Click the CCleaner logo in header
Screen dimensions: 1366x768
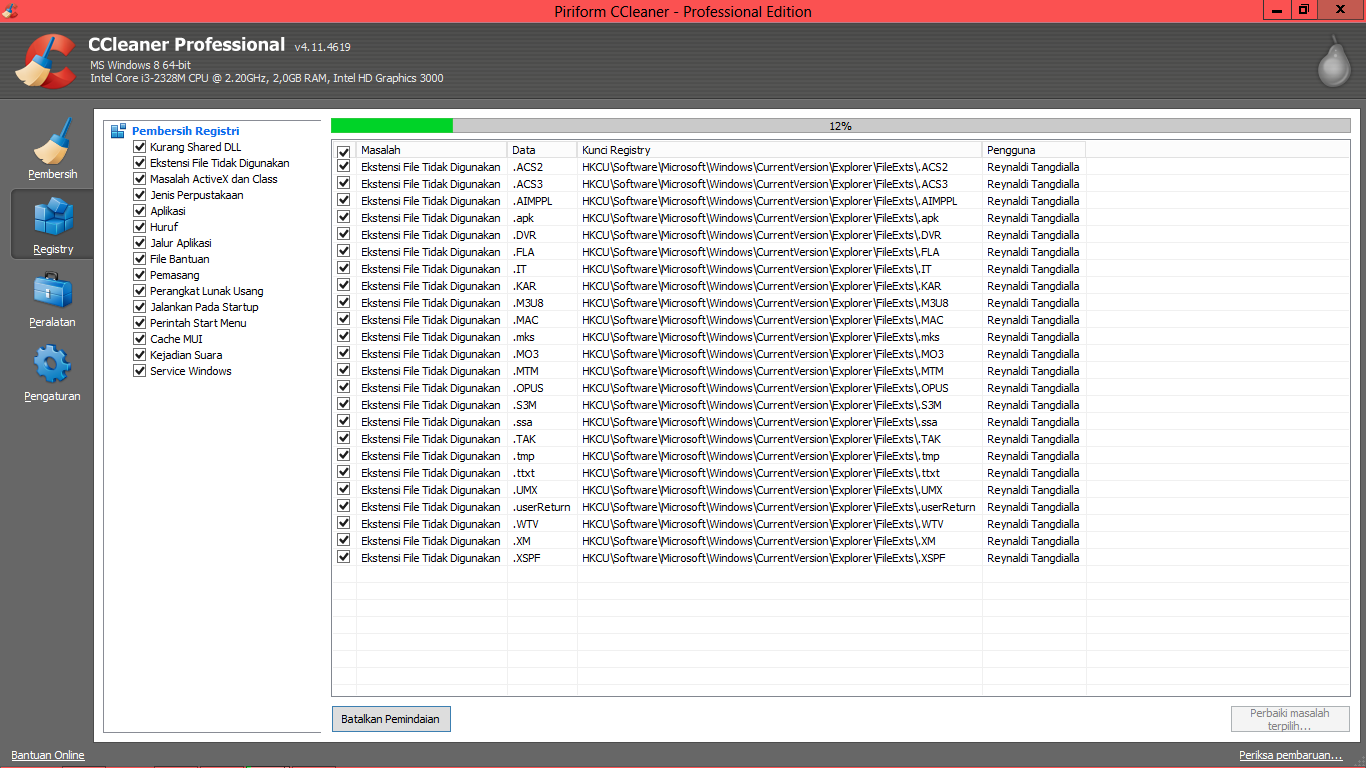coord(46,61)
